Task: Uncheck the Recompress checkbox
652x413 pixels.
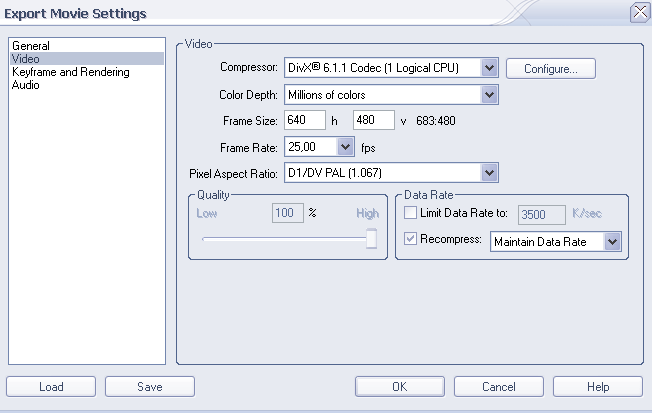Action: 410,239
